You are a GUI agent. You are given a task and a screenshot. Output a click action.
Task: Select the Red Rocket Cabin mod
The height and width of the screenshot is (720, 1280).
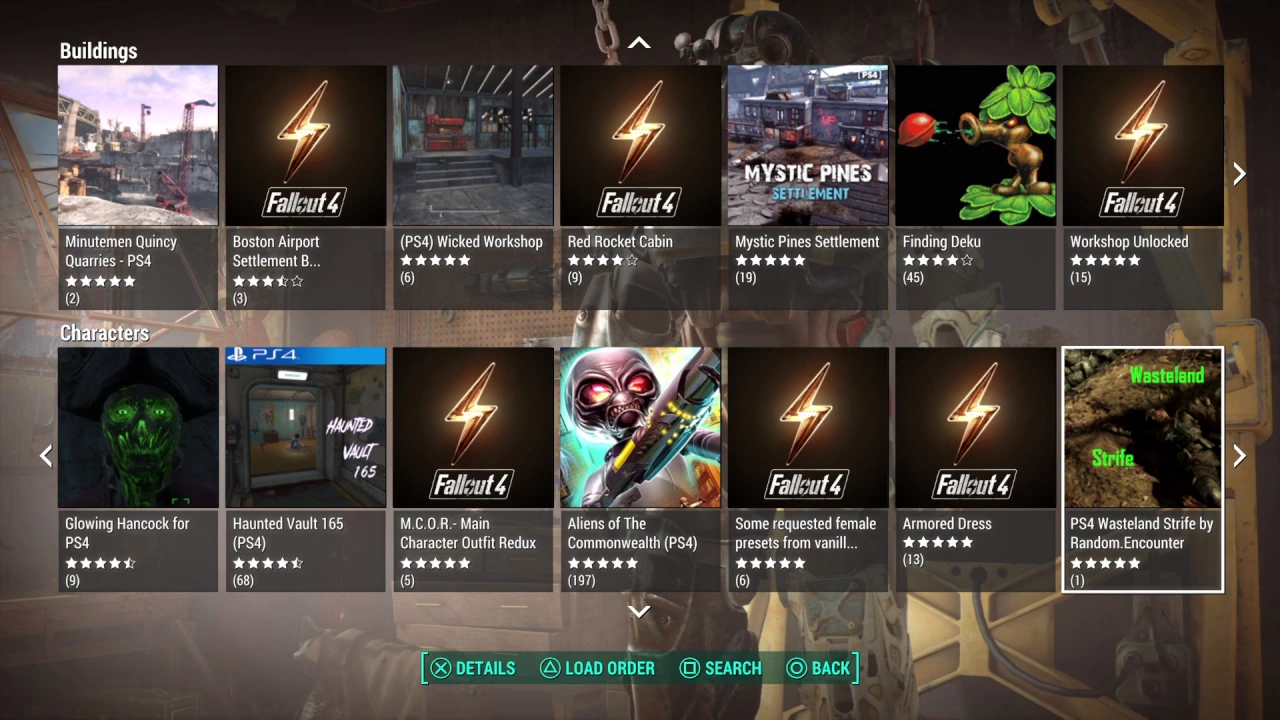(x=640, y=188)
